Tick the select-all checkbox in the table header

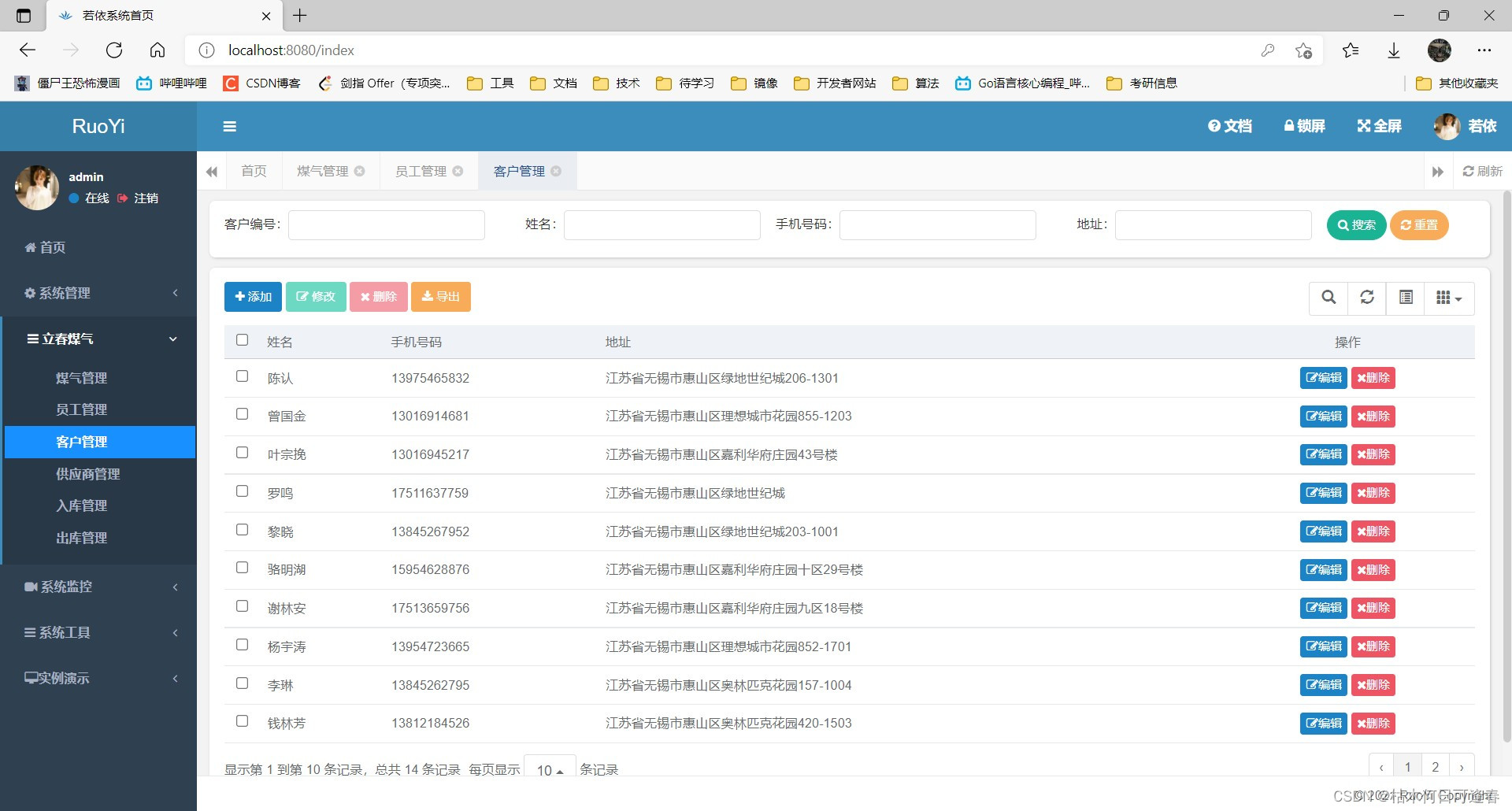coord(242,340)
